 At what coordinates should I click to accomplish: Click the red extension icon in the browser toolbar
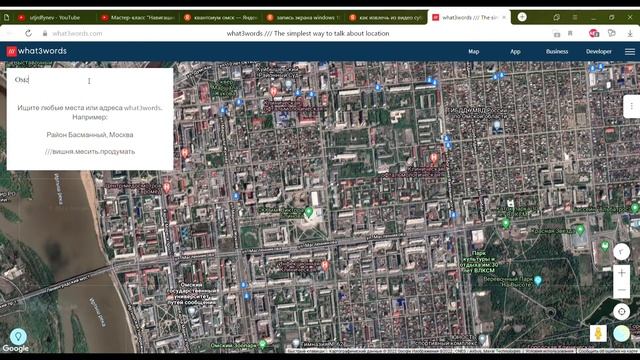594,33
